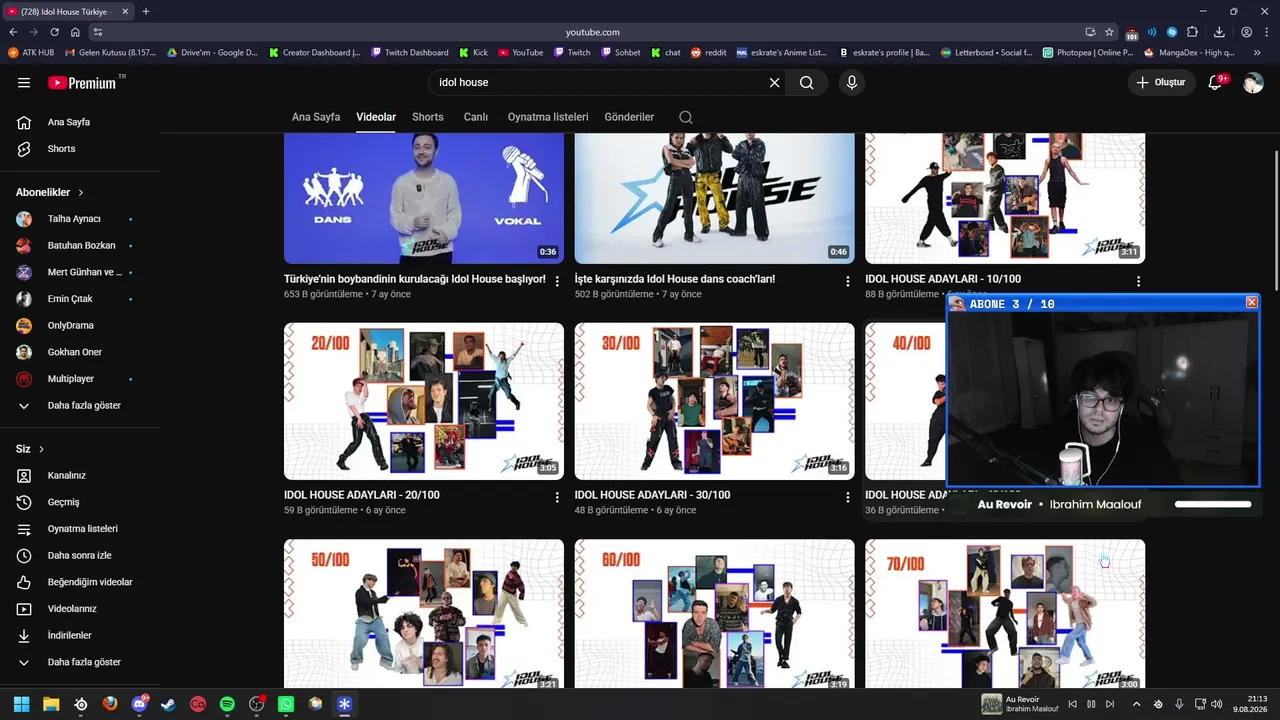Open the Gönderiler channel tab

(x=629, y=117)
